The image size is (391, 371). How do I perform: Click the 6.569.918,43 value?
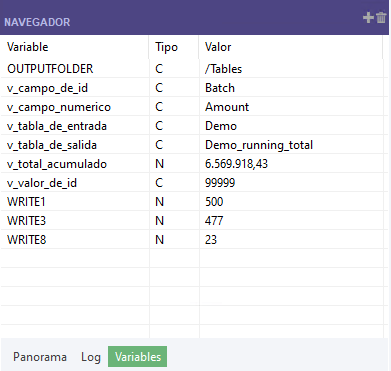(236, 164)
